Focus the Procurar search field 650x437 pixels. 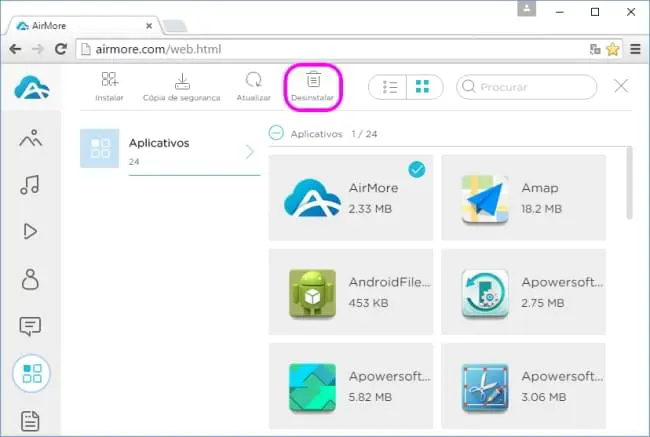tap(526, 87)
